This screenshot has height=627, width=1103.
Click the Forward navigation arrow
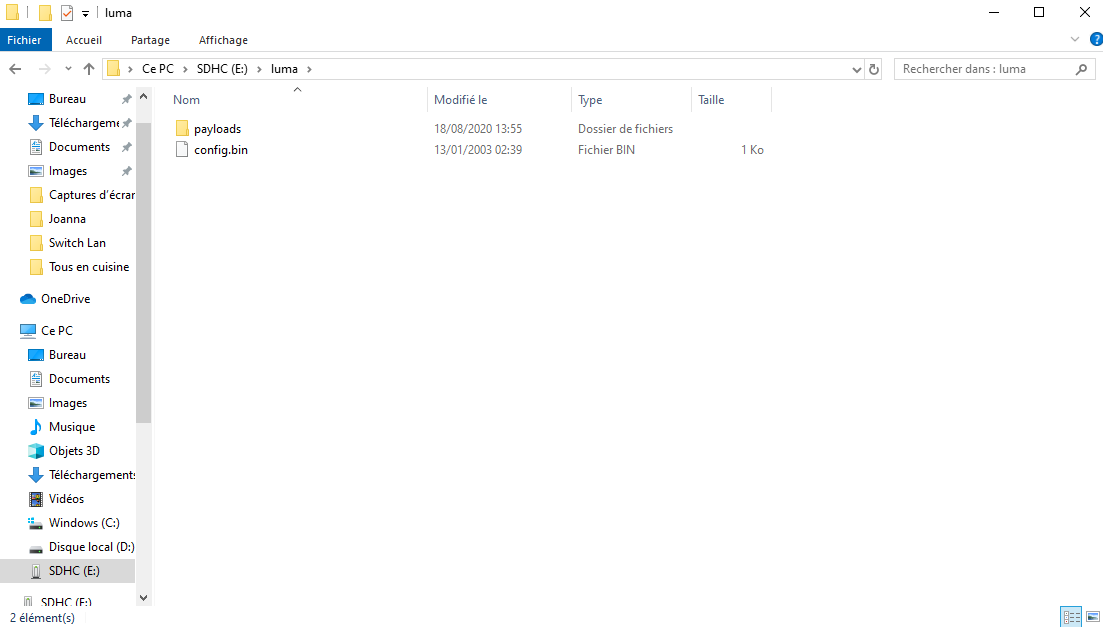pos(44,69)
